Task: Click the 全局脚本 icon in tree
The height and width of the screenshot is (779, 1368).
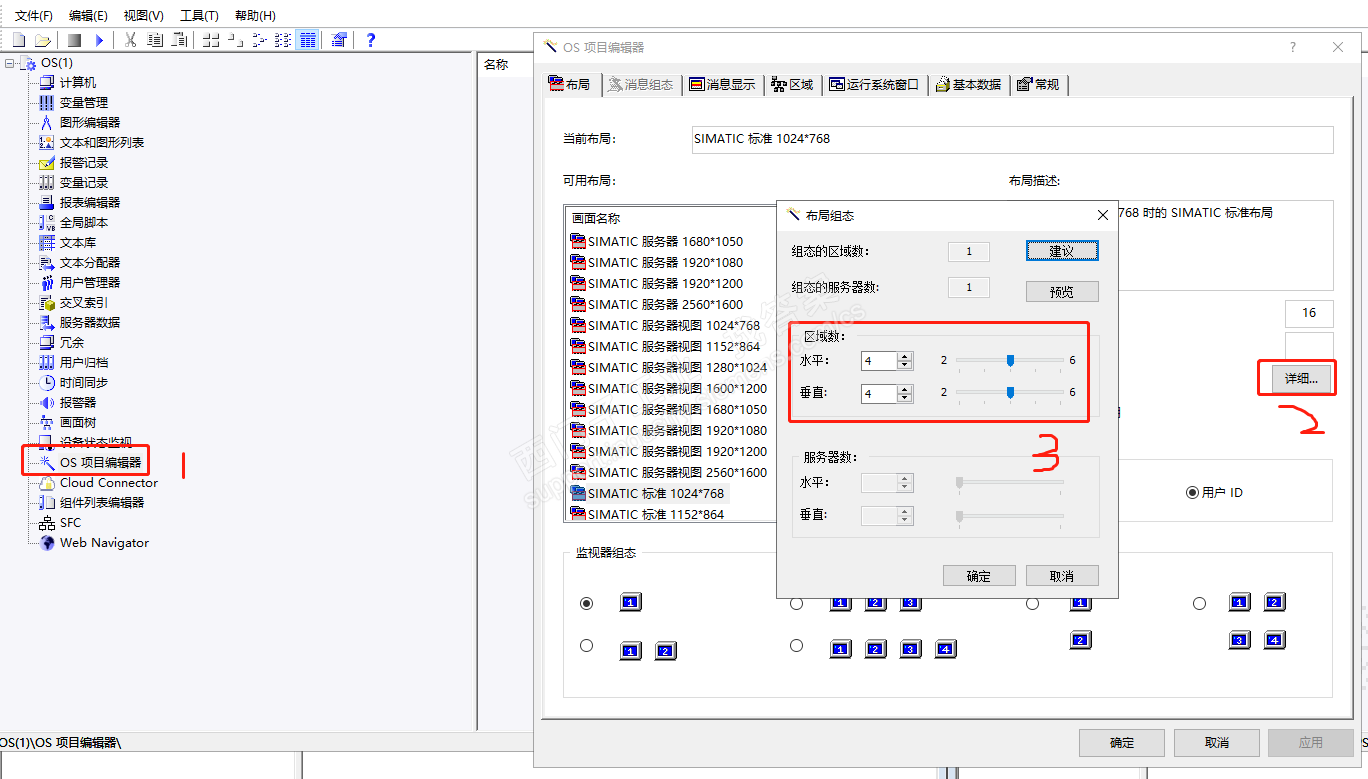Action: 47,222
